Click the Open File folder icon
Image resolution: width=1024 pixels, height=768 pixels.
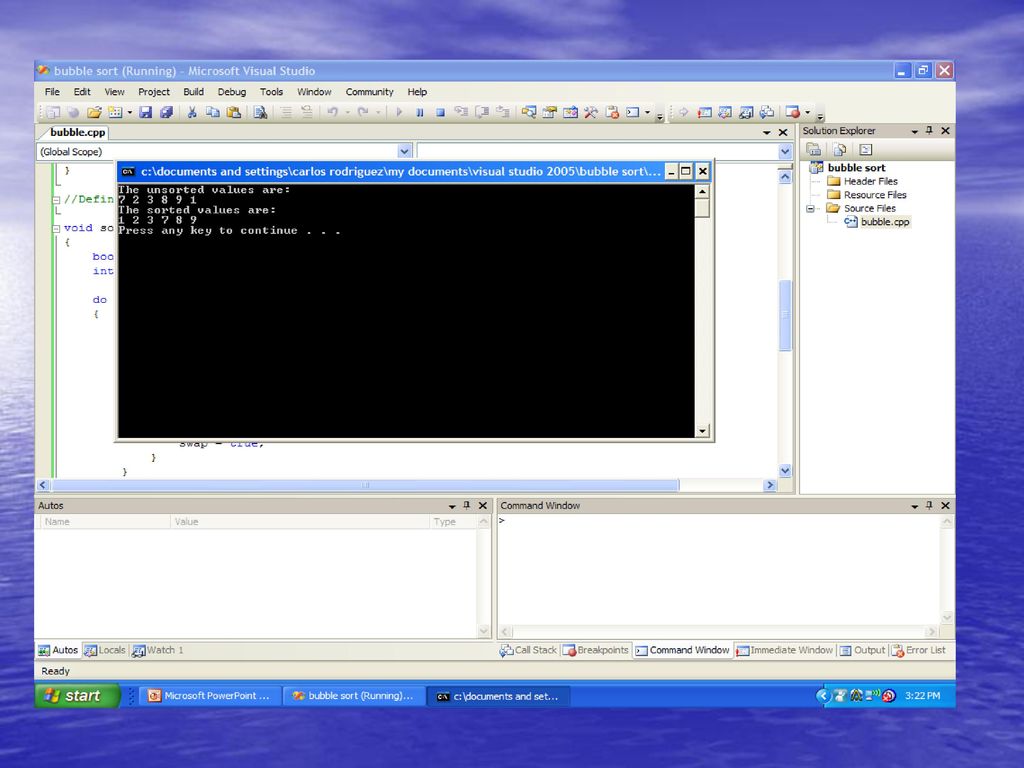(x=94, y=112)
